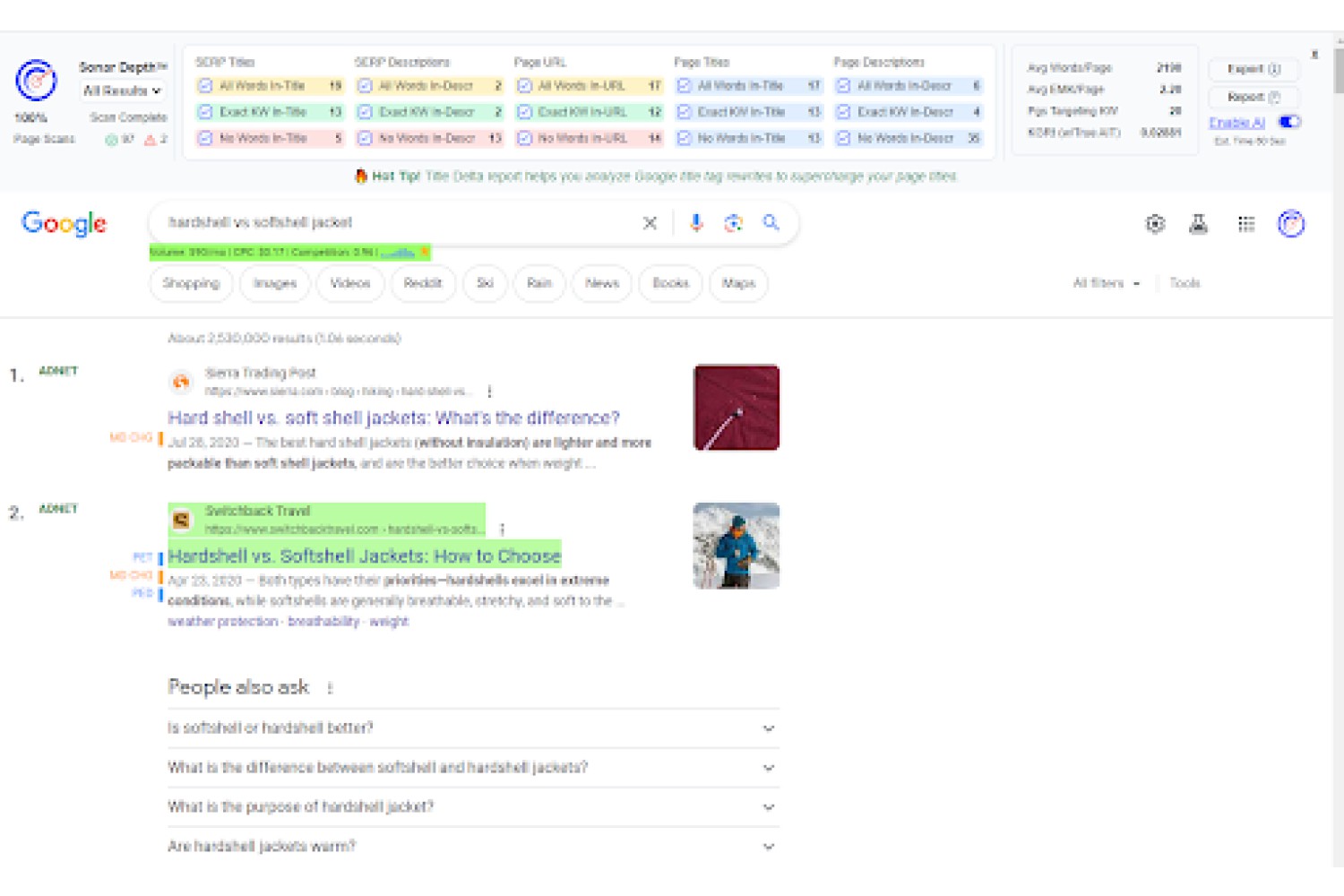
Task: Click the green page scans success icon
Action: [112, 140]
